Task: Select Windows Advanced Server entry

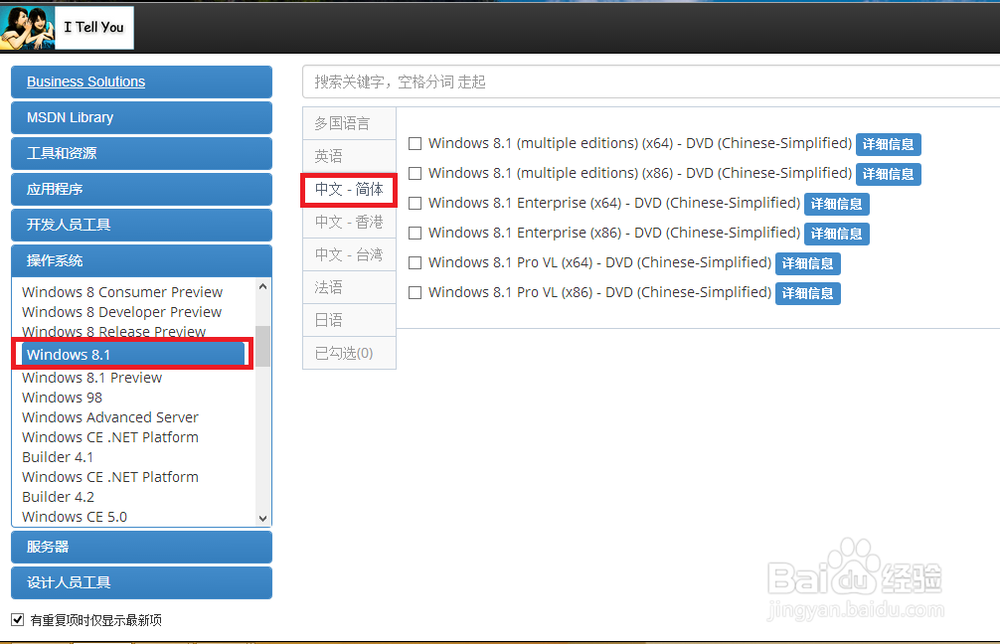Action: click(110, 417)
